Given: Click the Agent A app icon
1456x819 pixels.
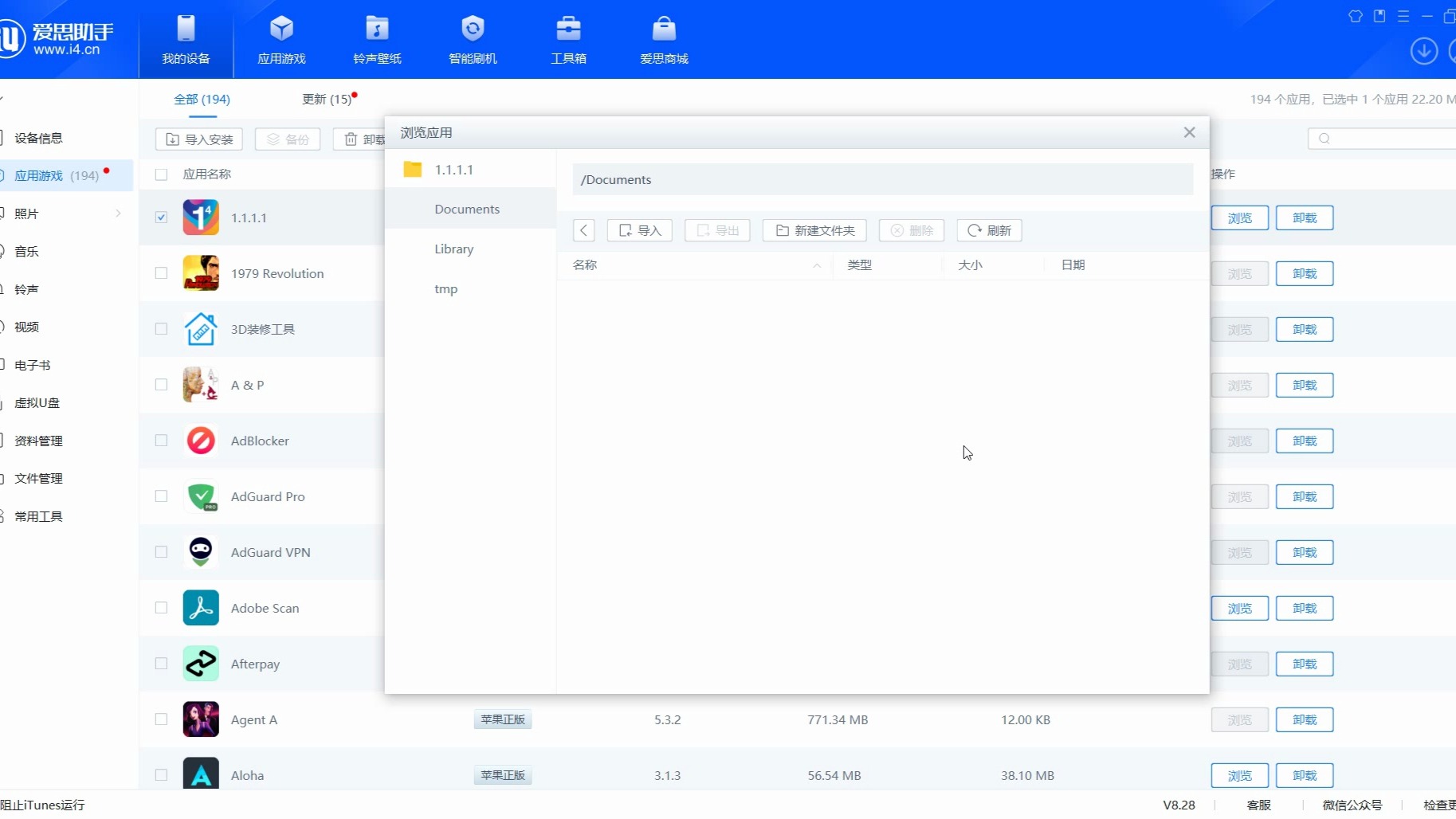Looking at the screenshot, I should 201,719.
